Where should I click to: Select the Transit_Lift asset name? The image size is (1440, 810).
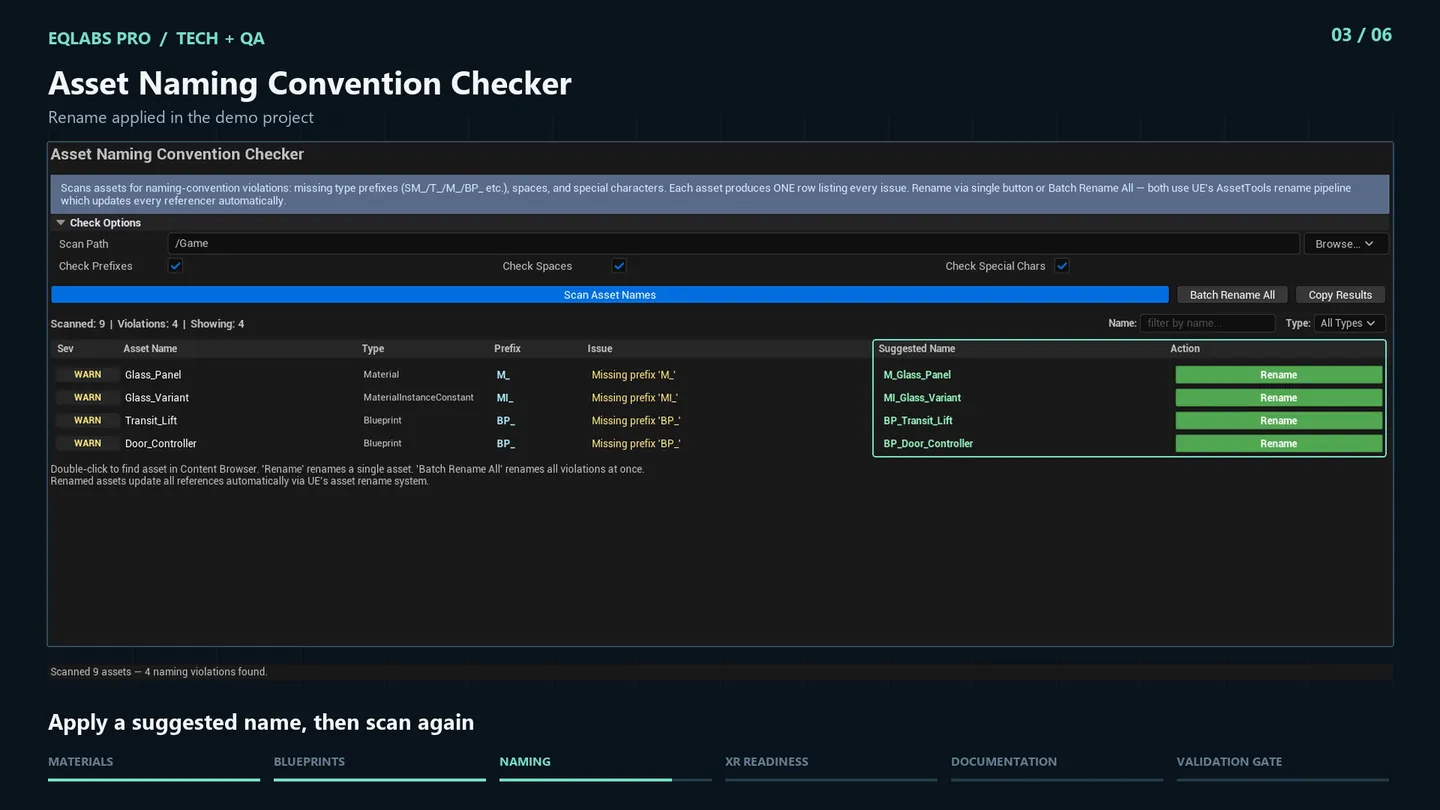pos(151,421)
